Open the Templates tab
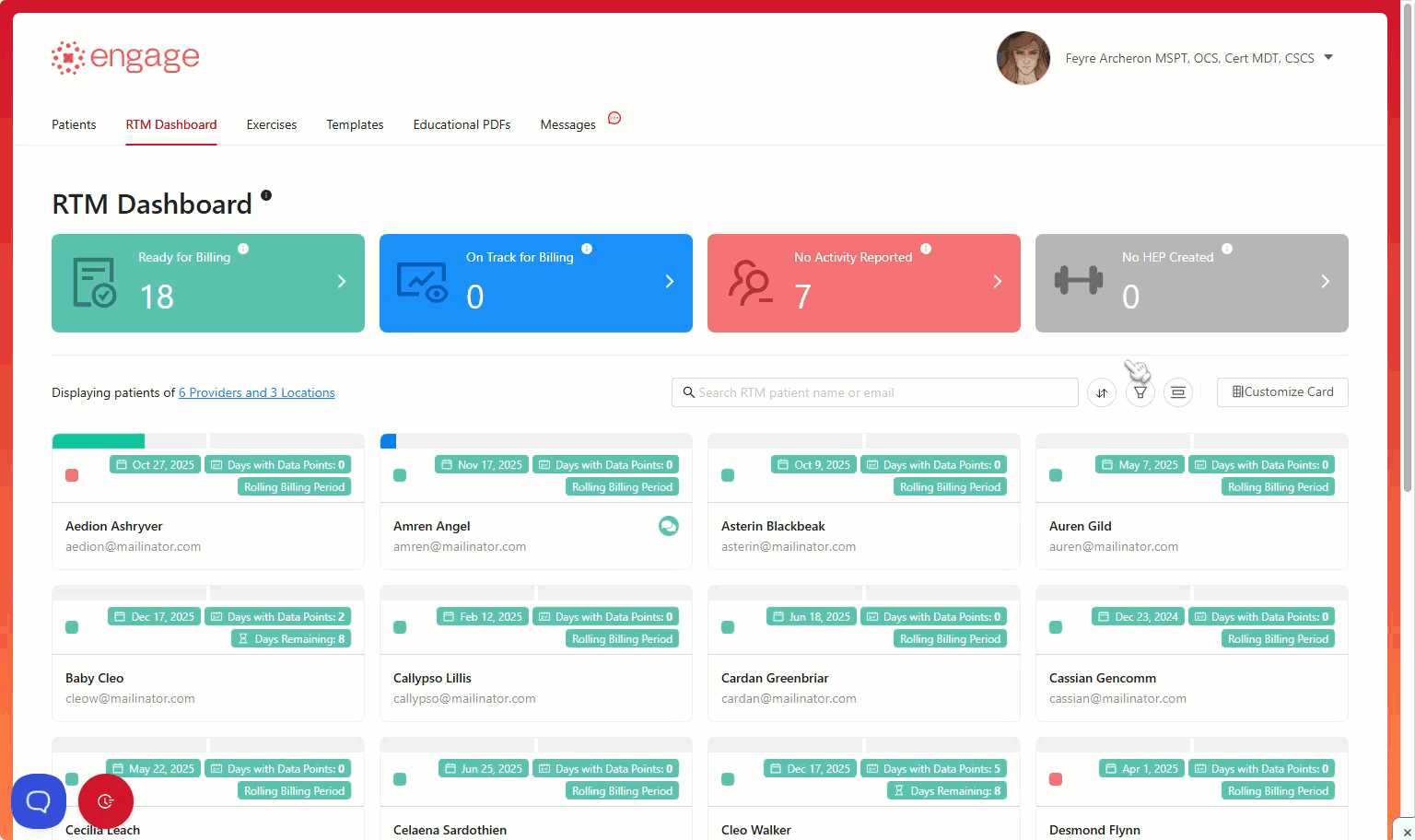 355,124
